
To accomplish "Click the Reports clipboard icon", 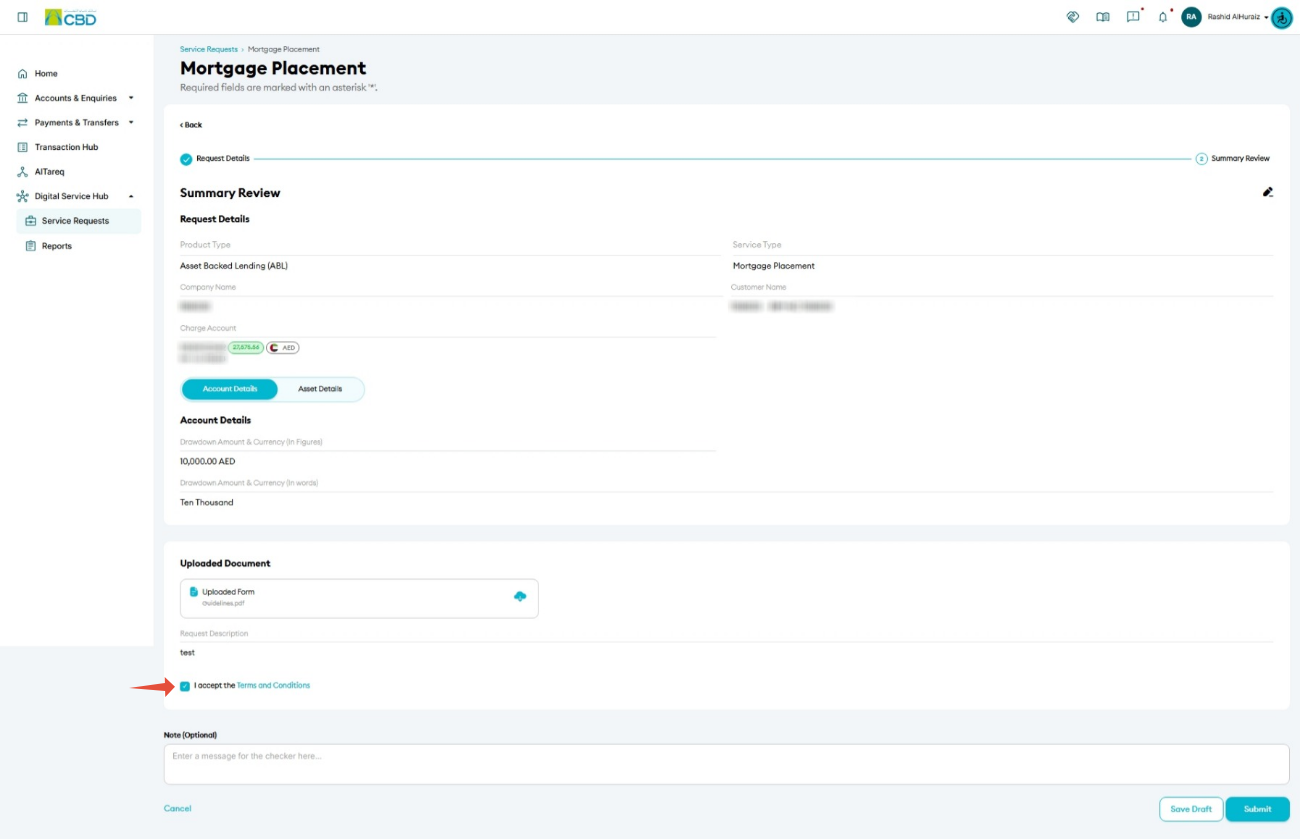I will point(30,246).
